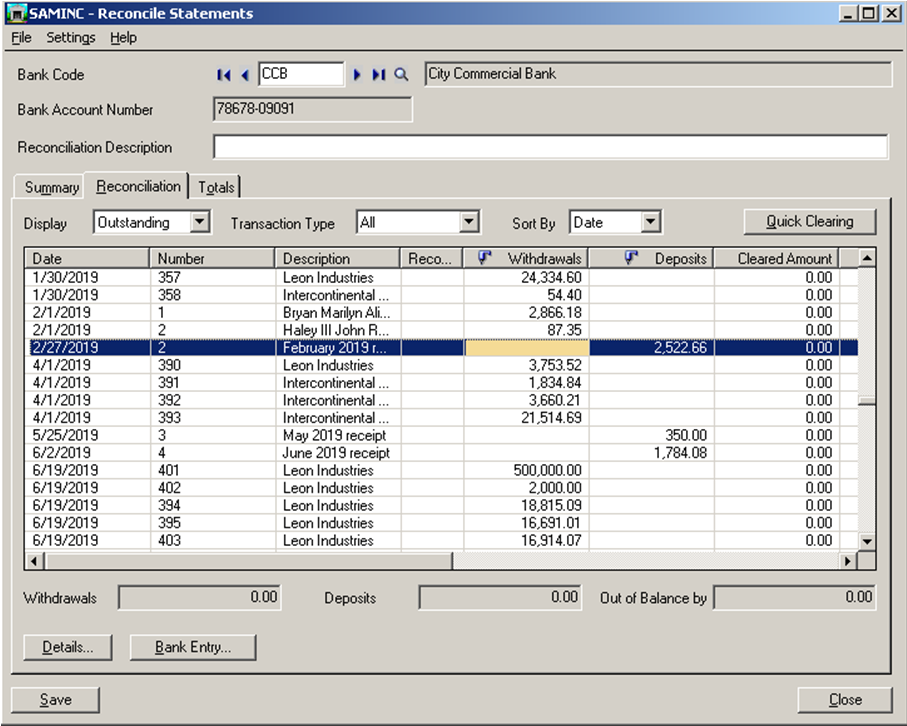Click the Bank Code input field
The height and width of the screenshot is (726, 907).
pos(301,74)
